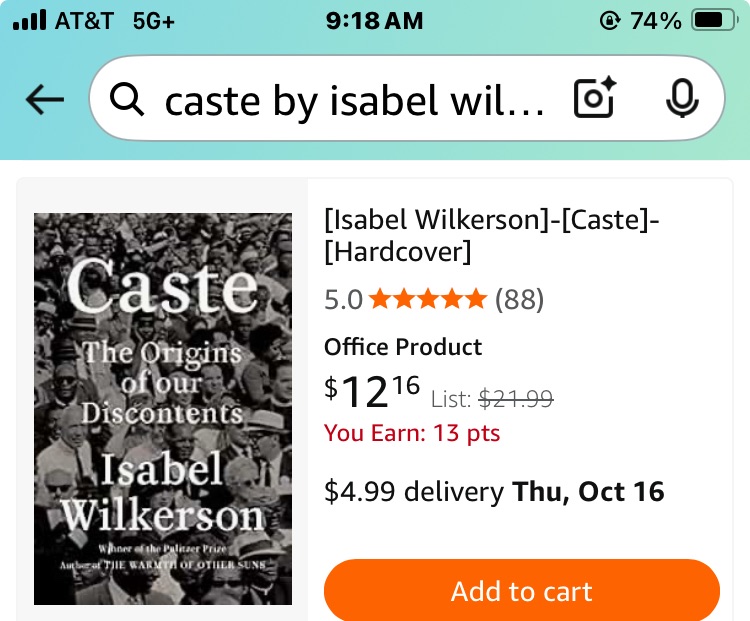Tap the '$4.99 delivery Thu, Oct 16' text
The height and width of the screenshot is (621, 750).
[x=494, y=491]
